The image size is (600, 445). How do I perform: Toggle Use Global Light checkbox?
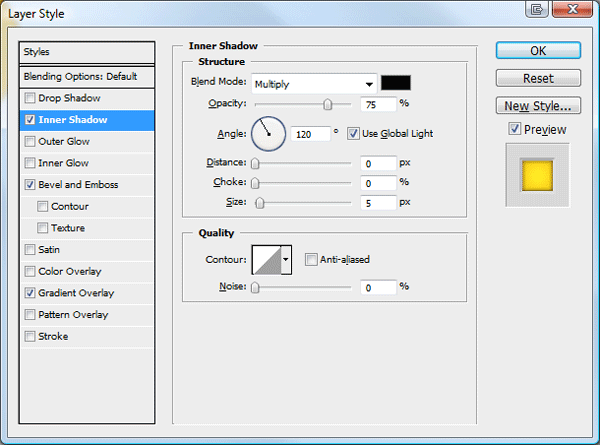click(353, 134)
